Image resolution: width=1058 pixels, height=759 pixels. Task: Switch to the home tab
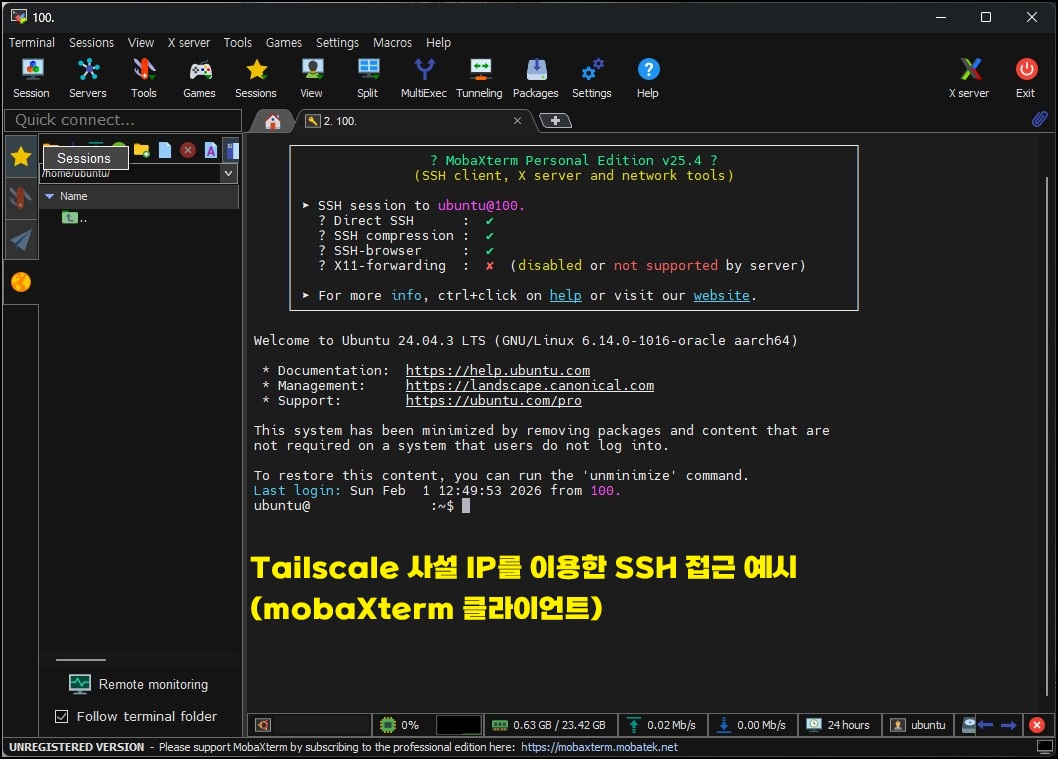(x=273, y=121)
